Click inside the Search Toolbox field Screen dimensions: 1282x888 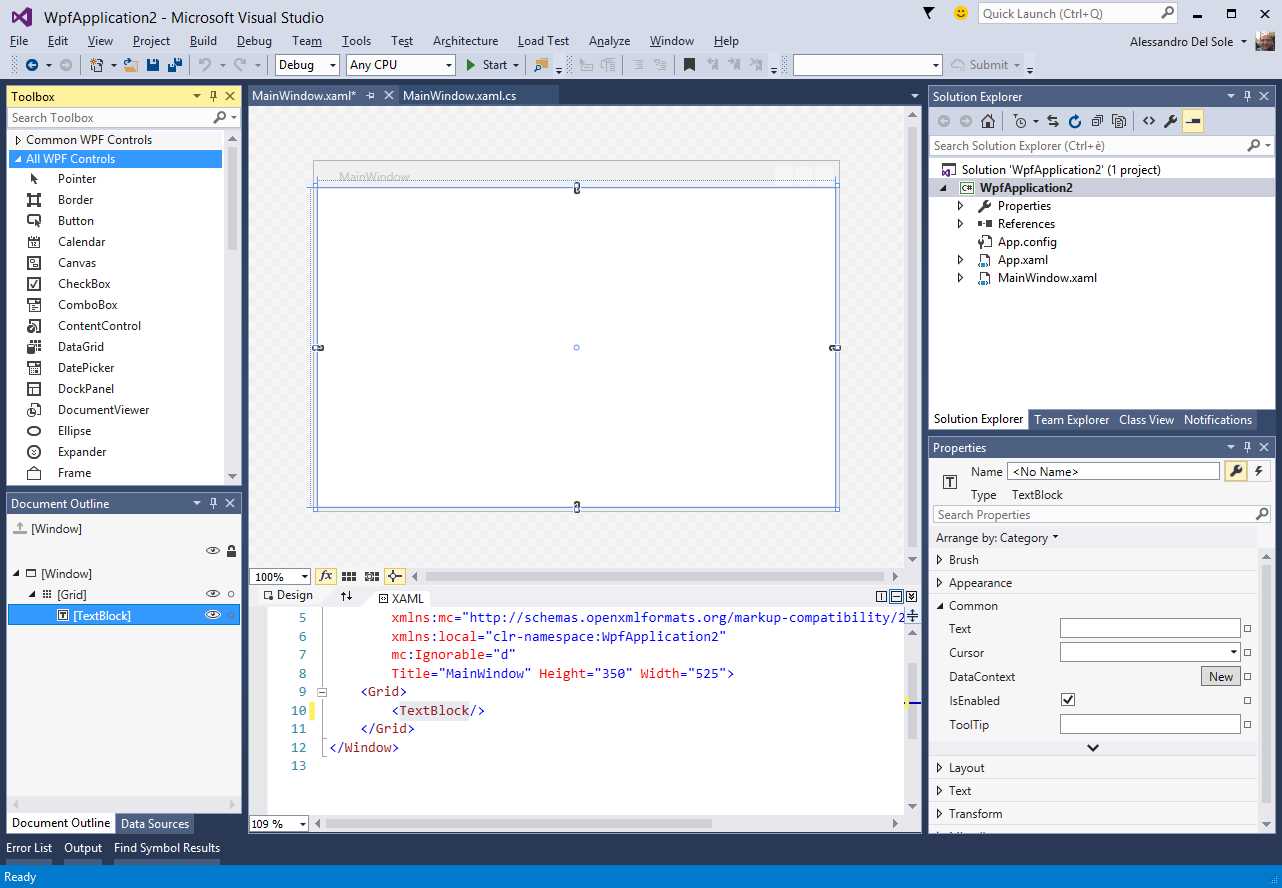[x=100, y=117]
